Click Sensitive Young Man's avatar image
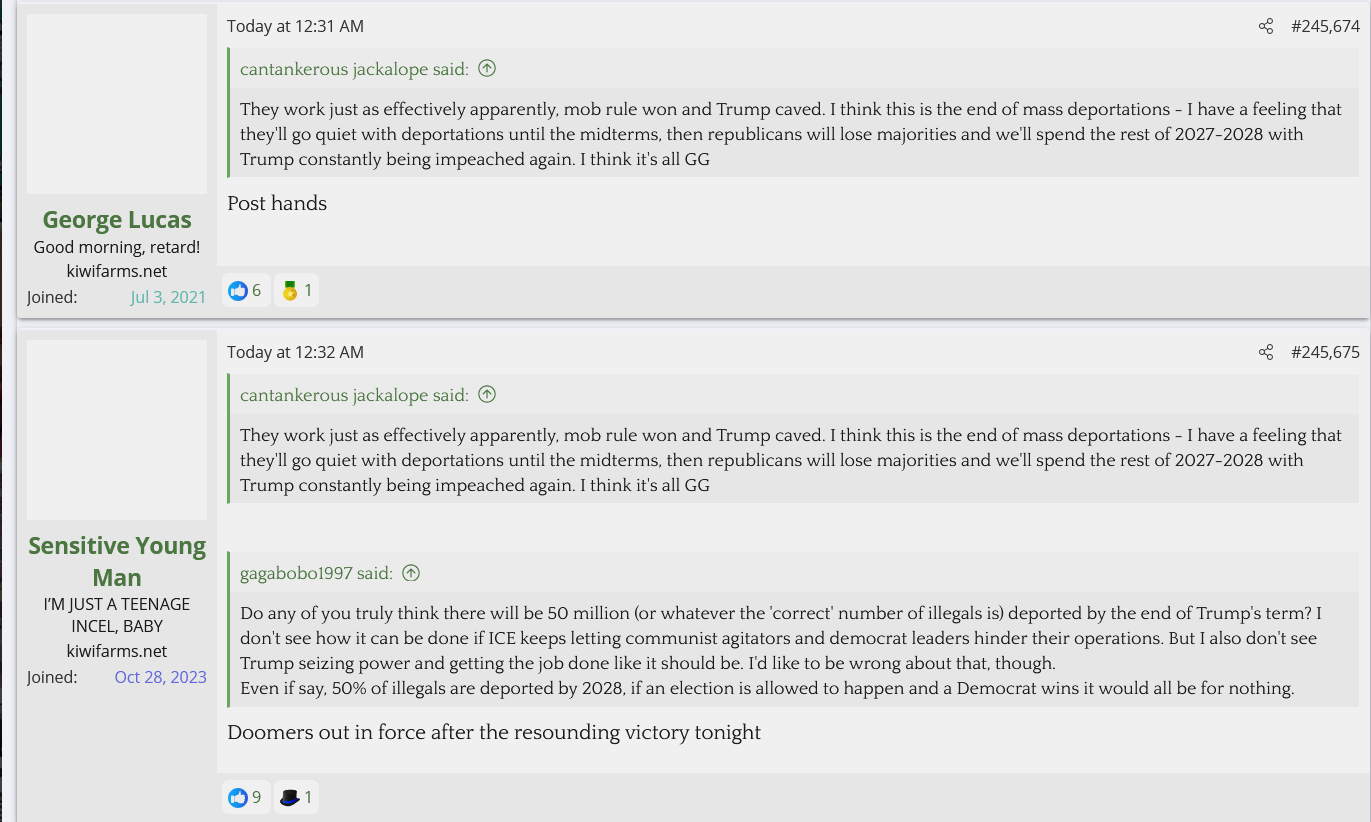This screenshot has width=1371, height=822. 117,430
